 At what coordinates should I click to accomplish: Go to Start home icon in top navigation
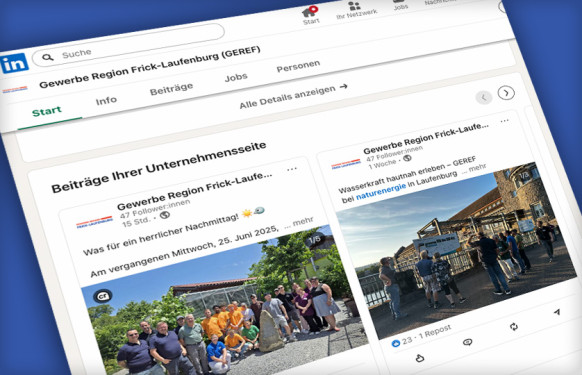tap(310, 14)
